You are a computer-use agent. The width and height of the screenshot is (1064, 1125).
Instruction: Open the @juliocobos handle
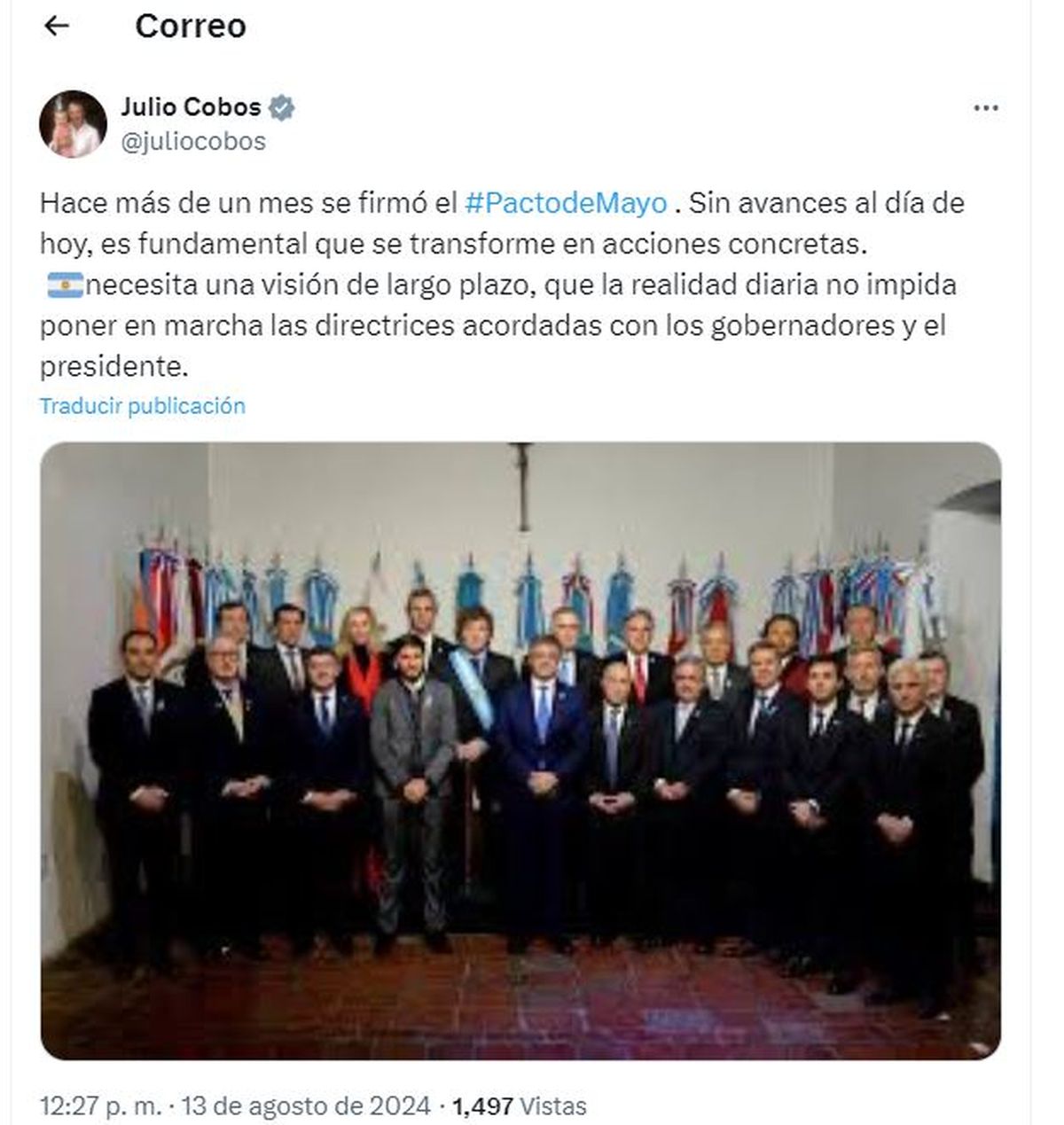[x=193, y=142]
